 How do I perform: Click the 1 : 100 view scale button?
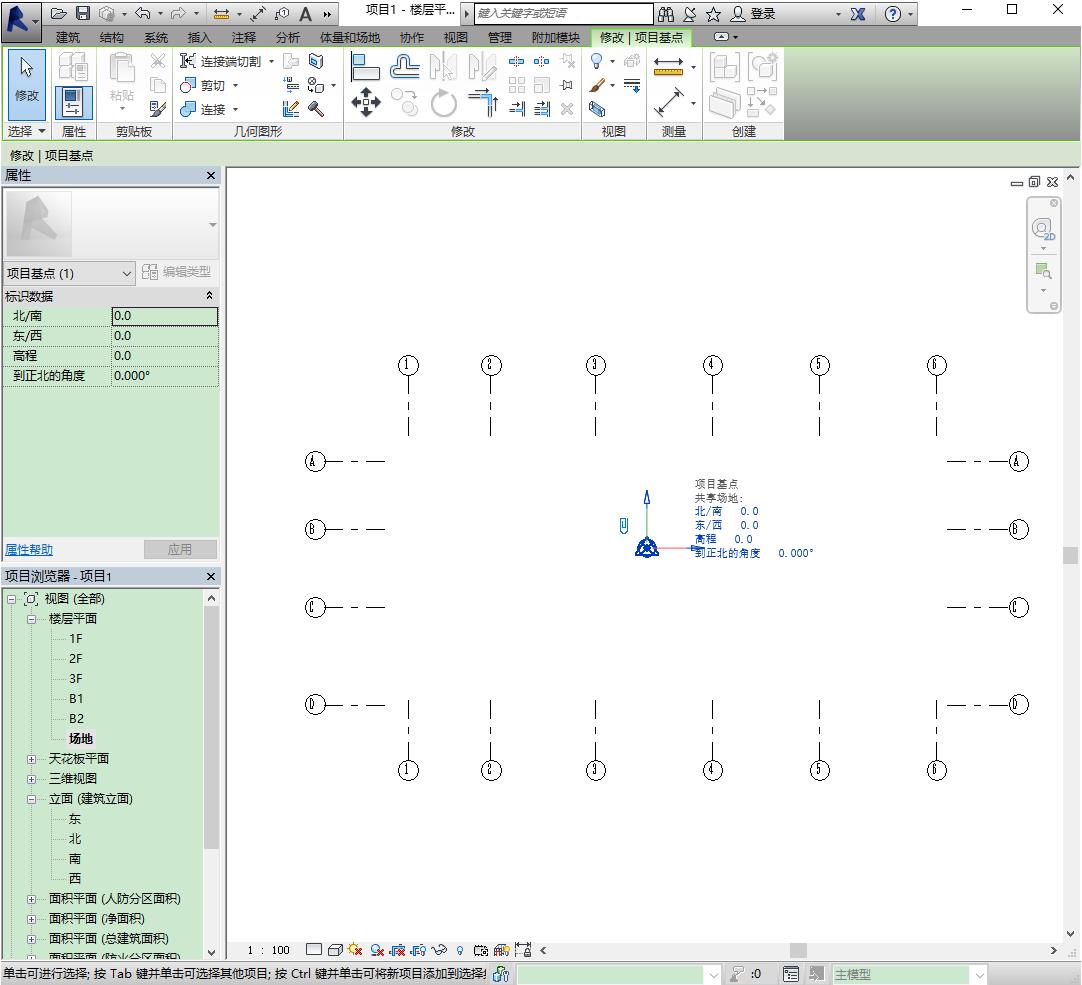point(269,950)
